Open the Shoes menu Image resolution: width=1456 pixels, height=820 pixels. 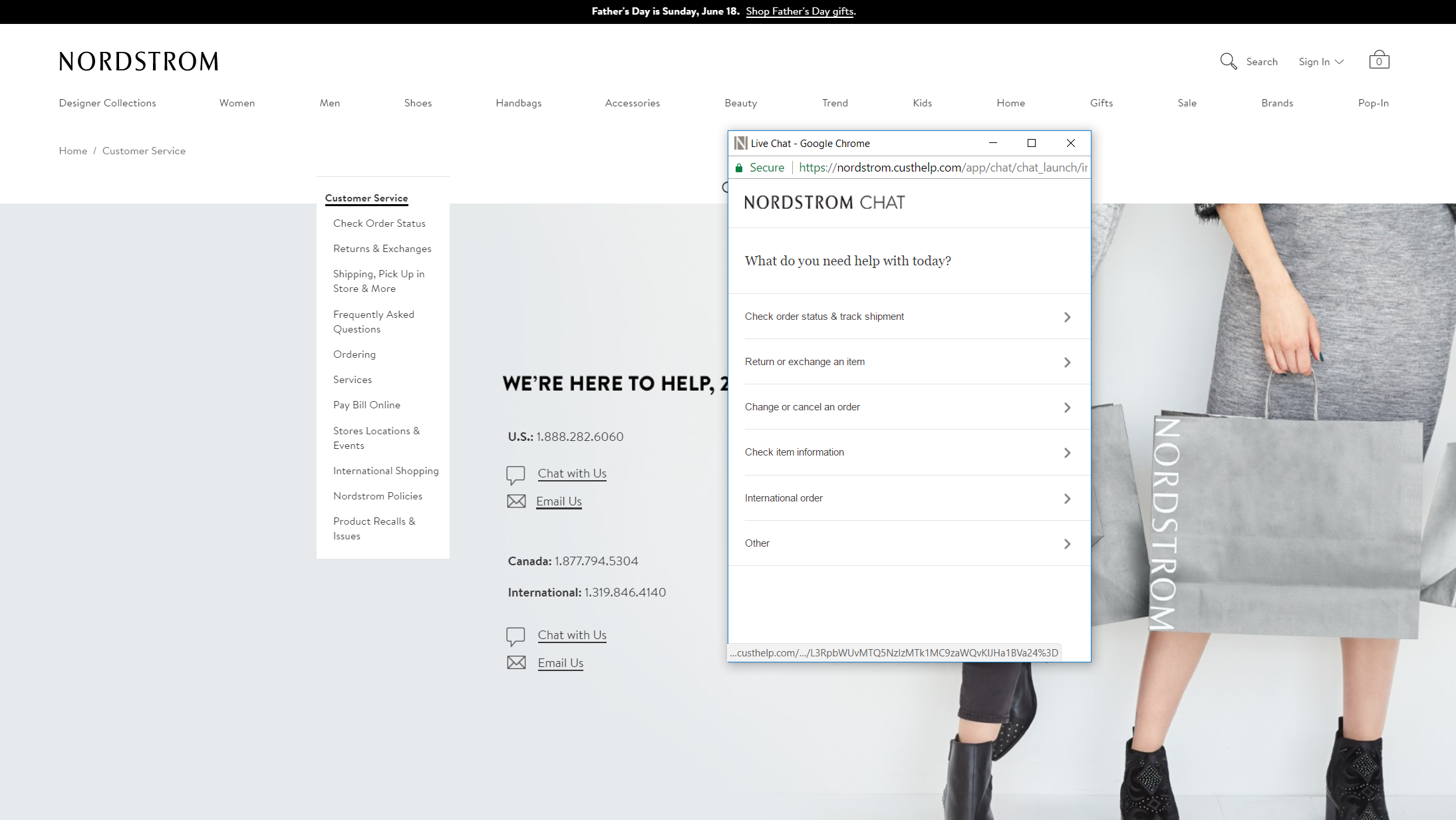[418, 103]
